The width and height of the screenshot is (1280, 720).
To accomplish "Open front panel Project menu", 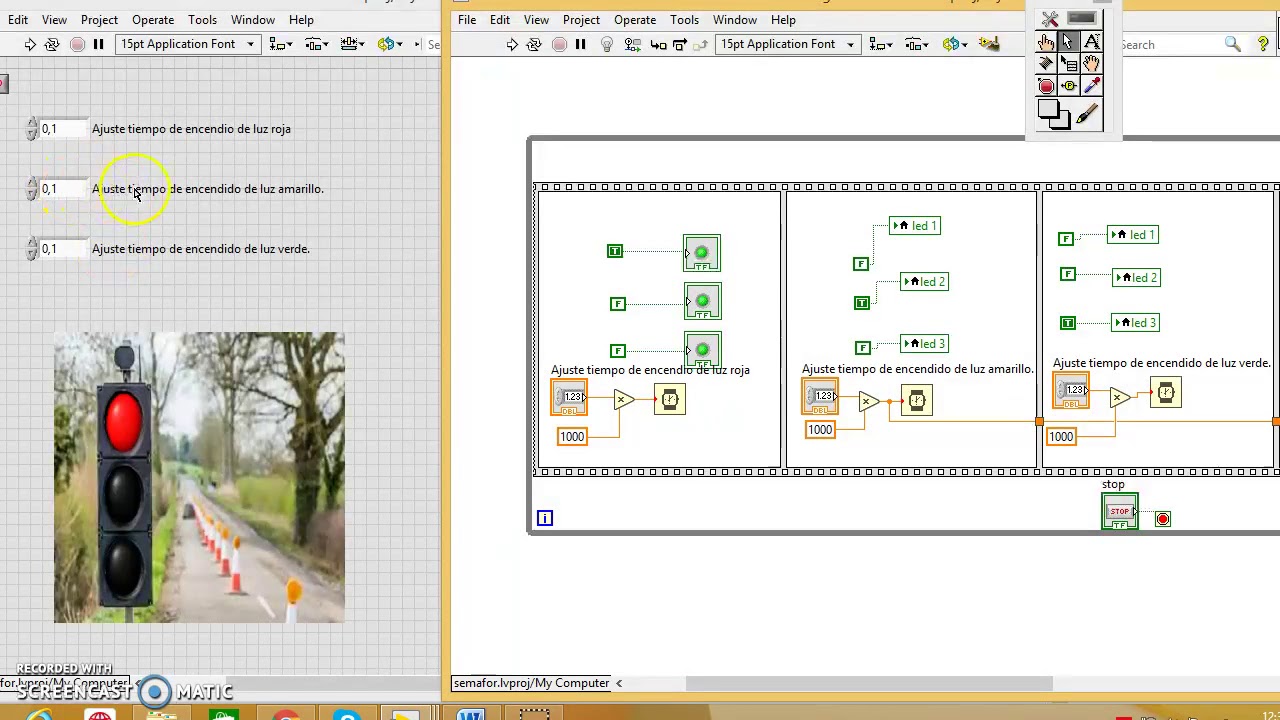I will click(x=99, y=20).
